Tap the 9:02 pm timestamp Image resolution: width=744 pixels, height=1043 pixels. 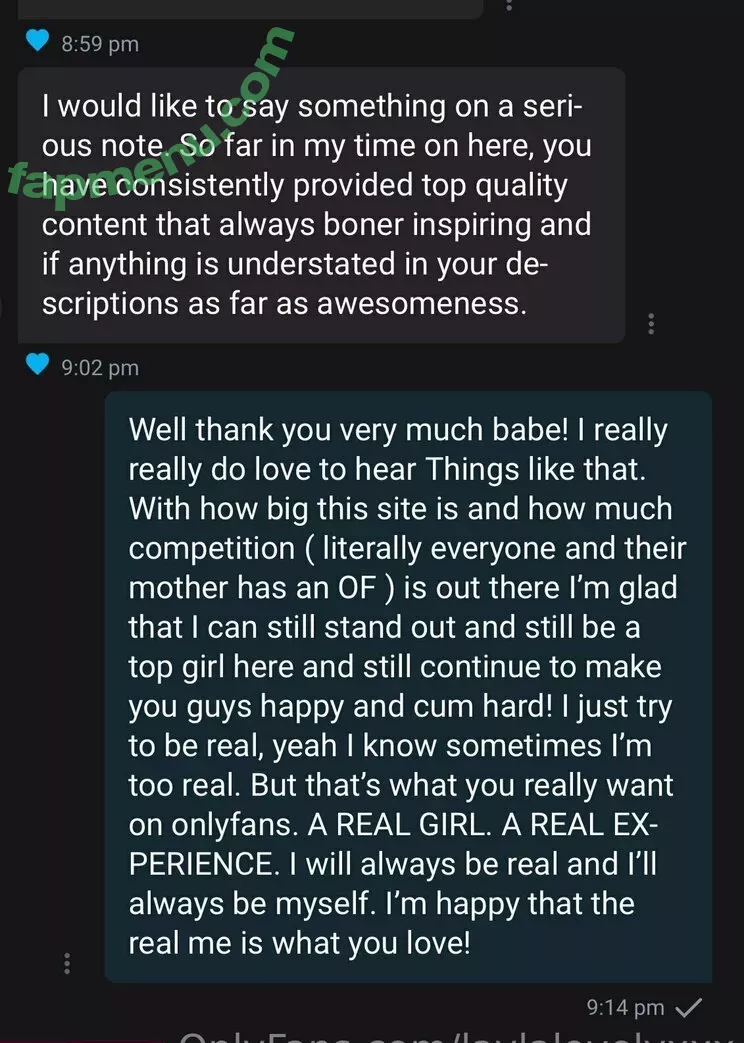pyautogui.click(x=100, y=367)
